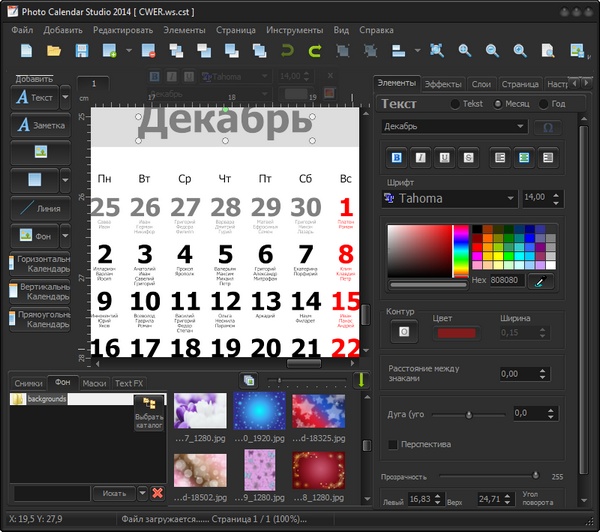Expand the Tahoma font dropdown
The height and width of the screenshot is (532, 600).
click(x=511, y=198)
